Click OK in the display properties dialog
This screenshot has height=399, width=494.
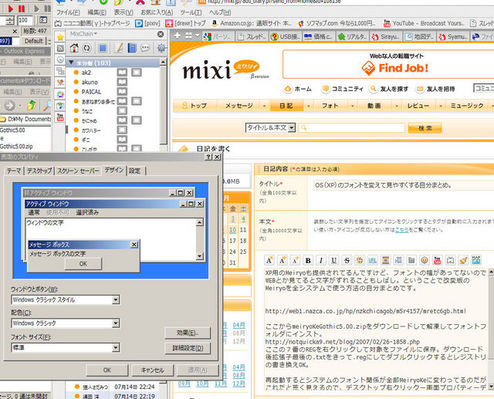tap(107, 370)
